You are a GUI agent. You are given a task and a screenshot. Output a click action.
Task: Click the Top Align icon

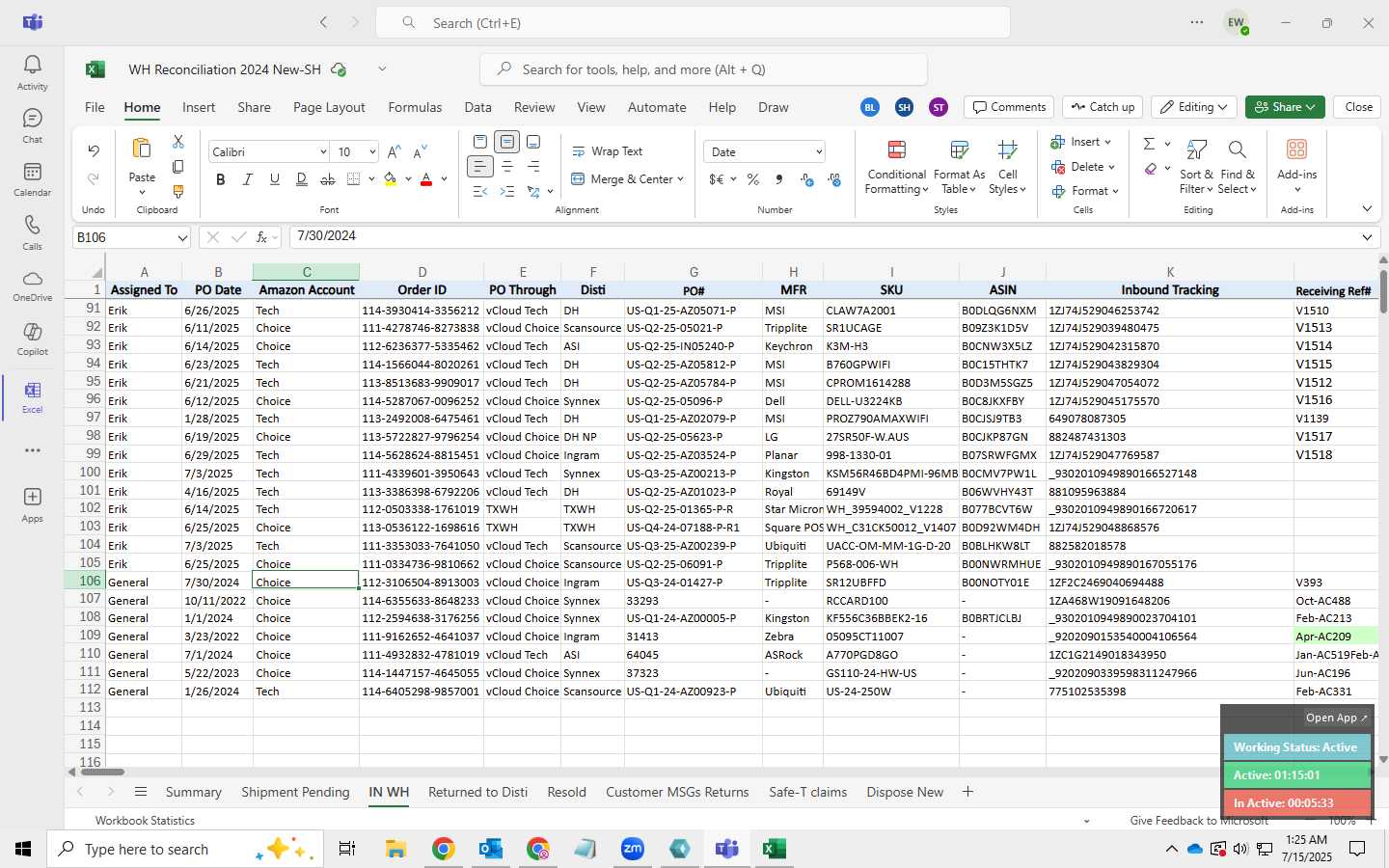(x=480, y=142)
